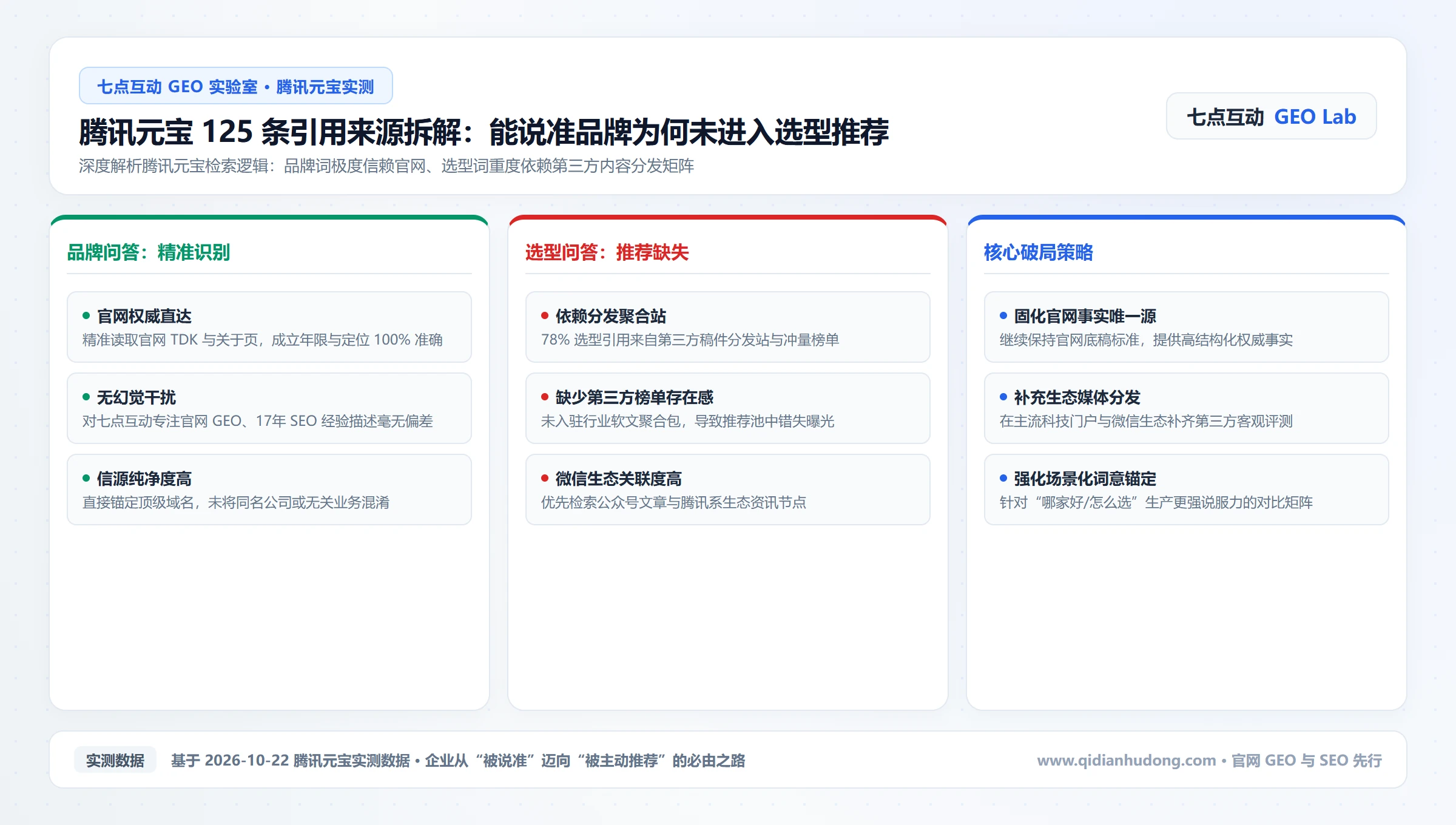
Task: Open the 官网权威直达 card
Action: click(x=269, y=327)
